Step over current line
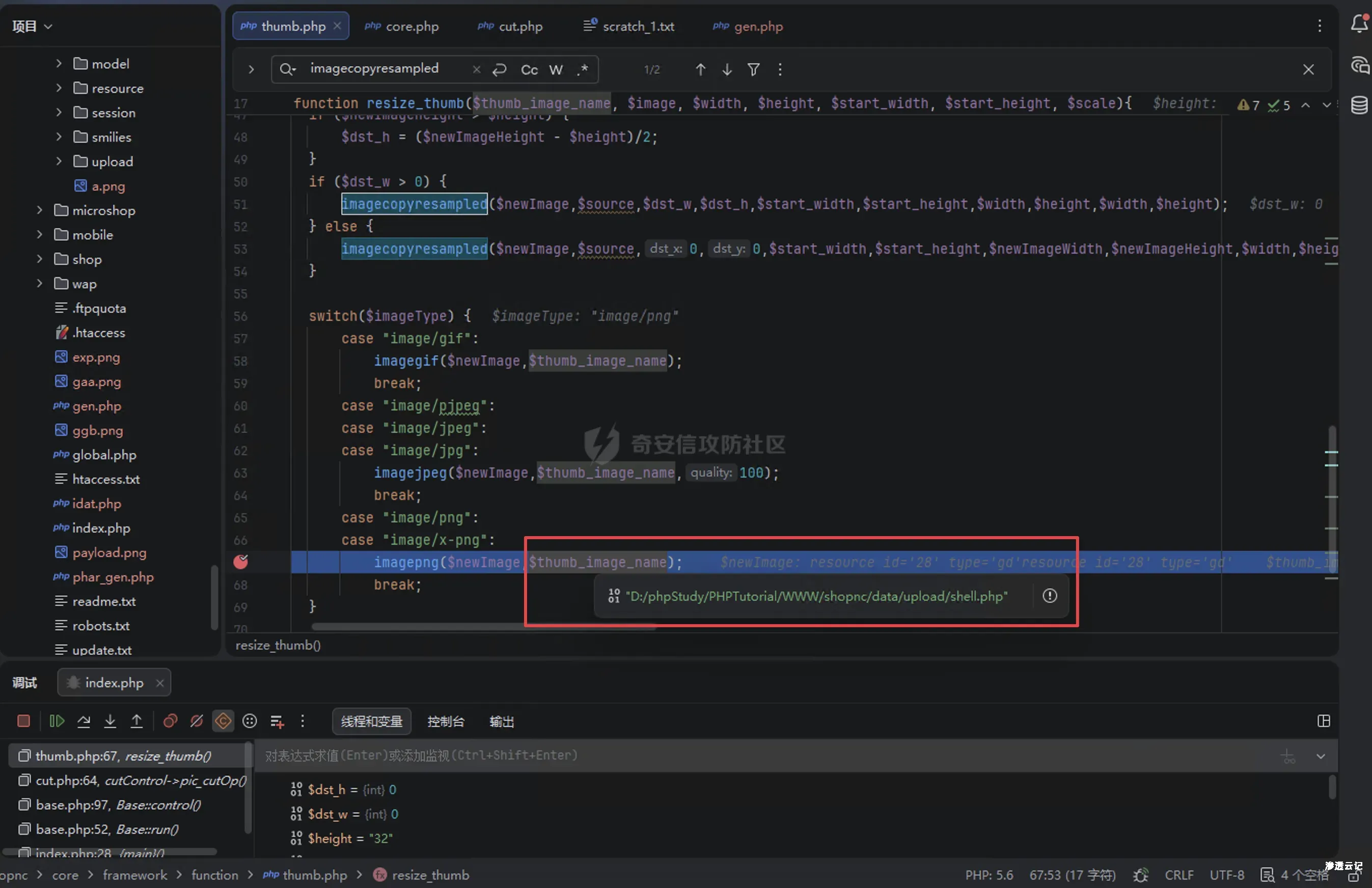 pos(84,721)
